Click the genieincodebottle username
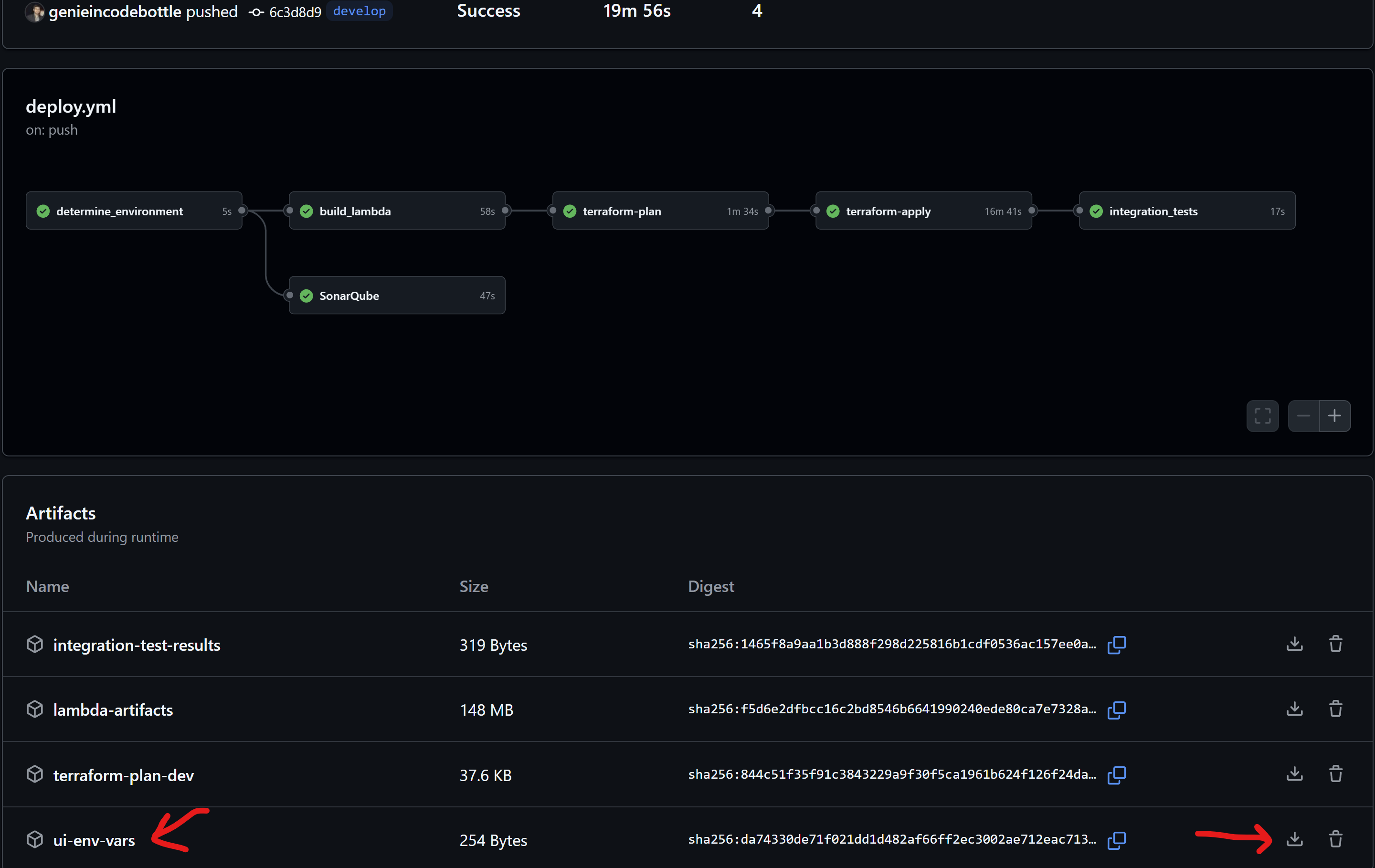The image size is (1375, 868). (x=114, y=11)
